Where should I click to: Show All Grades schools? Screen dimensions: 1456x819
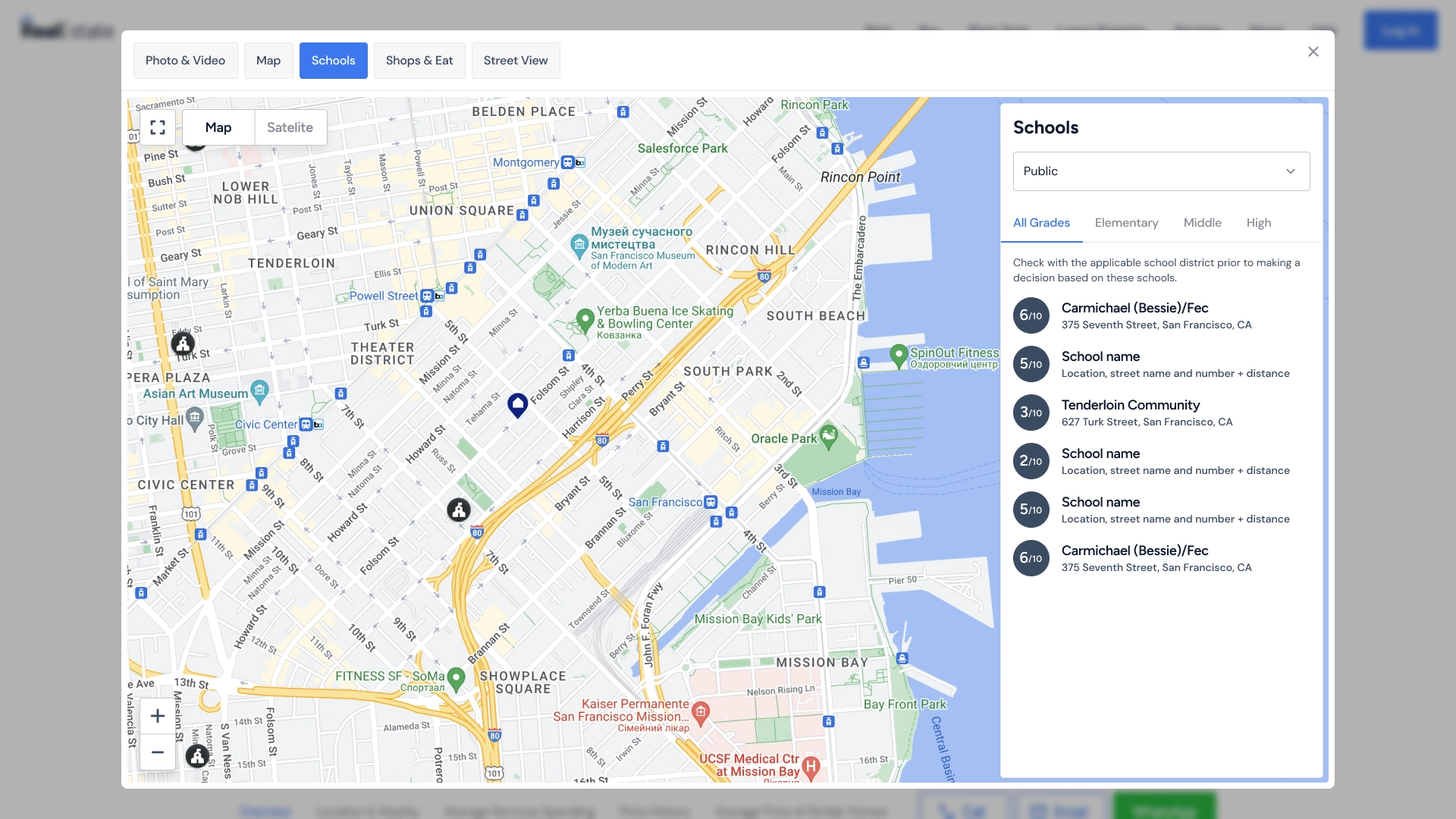click(1042, 223)
